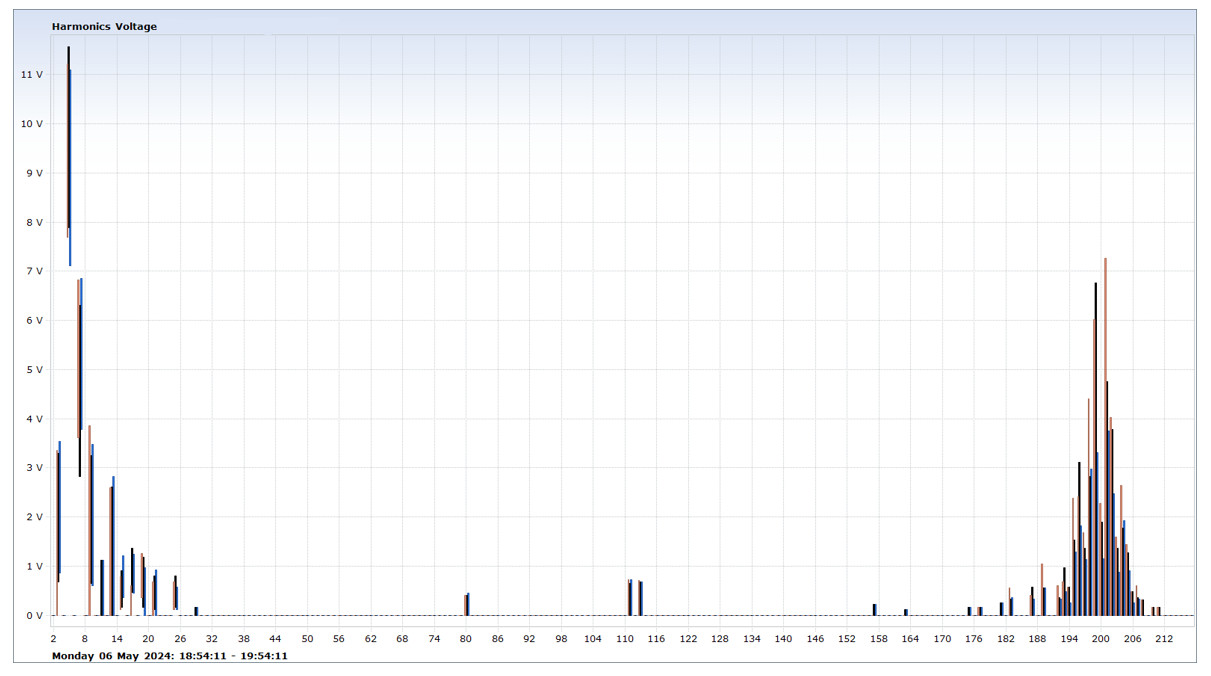This screenshot has width=1211, height=676.
Task: Click harmonic number 146 on the x-axis
Action: point(815,638)
